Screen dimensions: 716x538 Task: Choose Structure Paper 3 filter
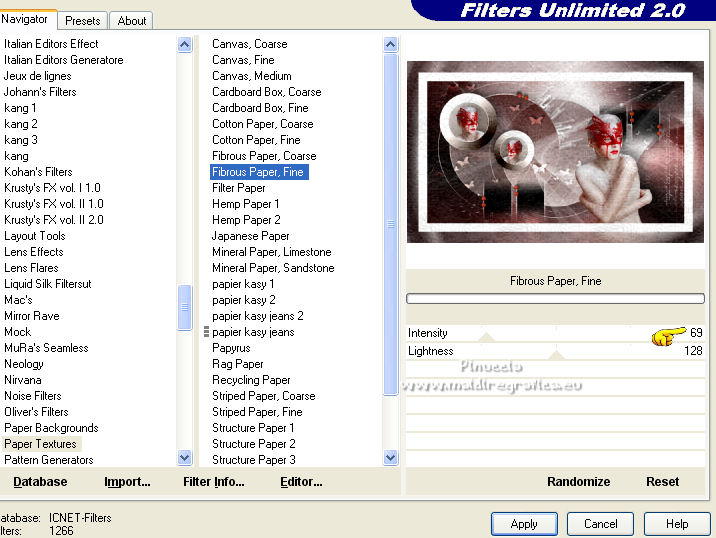[x=253, y=459]
